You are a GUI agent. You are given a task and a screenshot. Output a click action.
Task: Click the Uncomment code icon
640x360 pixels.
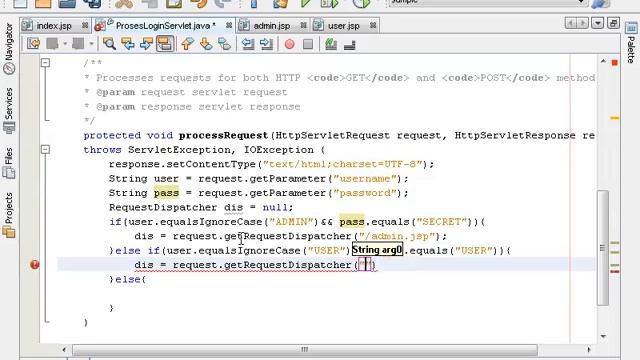349,45
